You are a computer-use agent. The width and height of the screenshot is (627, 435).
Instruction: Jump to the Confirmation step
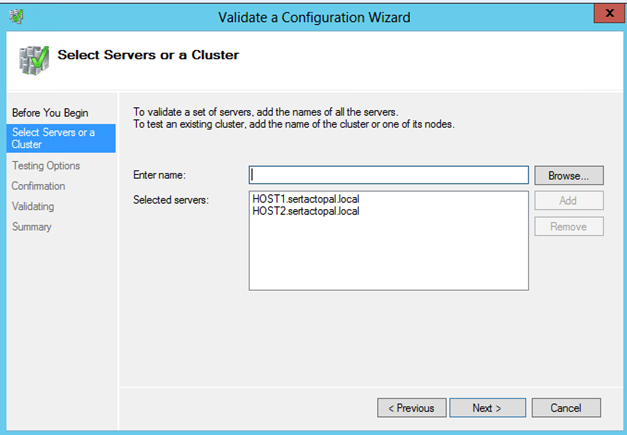[38, 186]
